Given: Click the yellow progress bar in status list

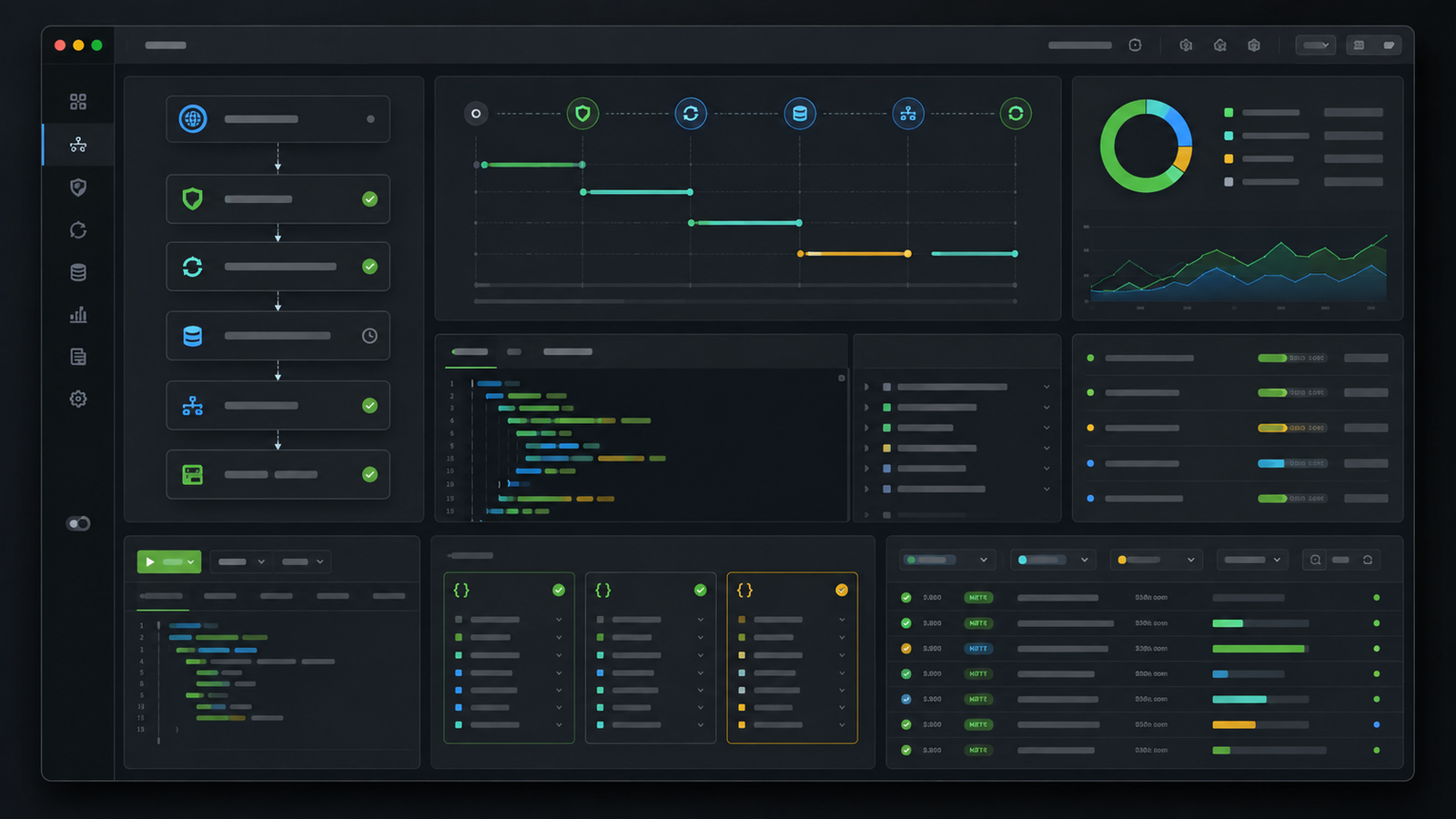Looking at the screenshot, I should (x=1272, y=428).
